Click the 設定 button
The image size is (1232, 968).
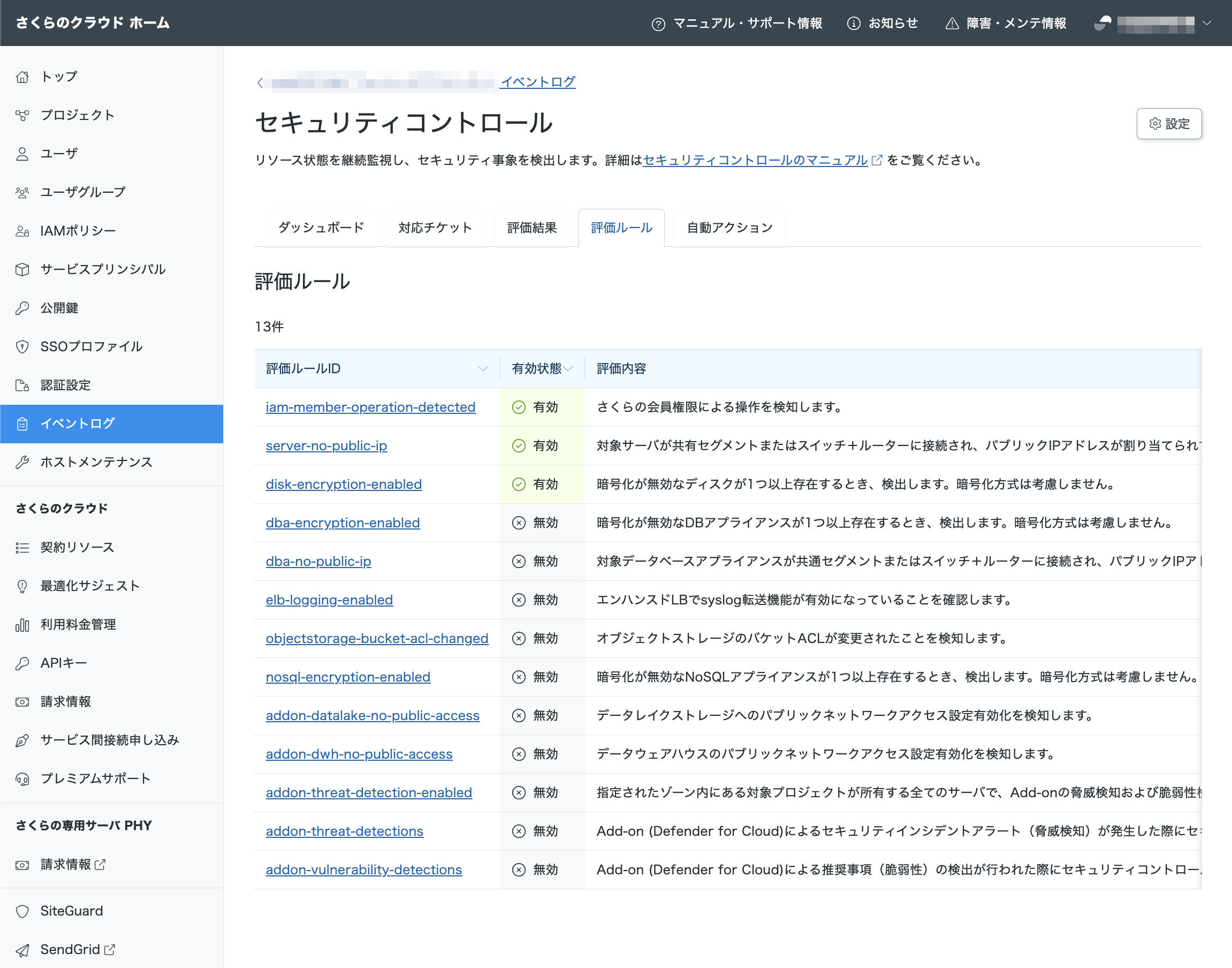pyautogui.click(x=1169, y=124)
